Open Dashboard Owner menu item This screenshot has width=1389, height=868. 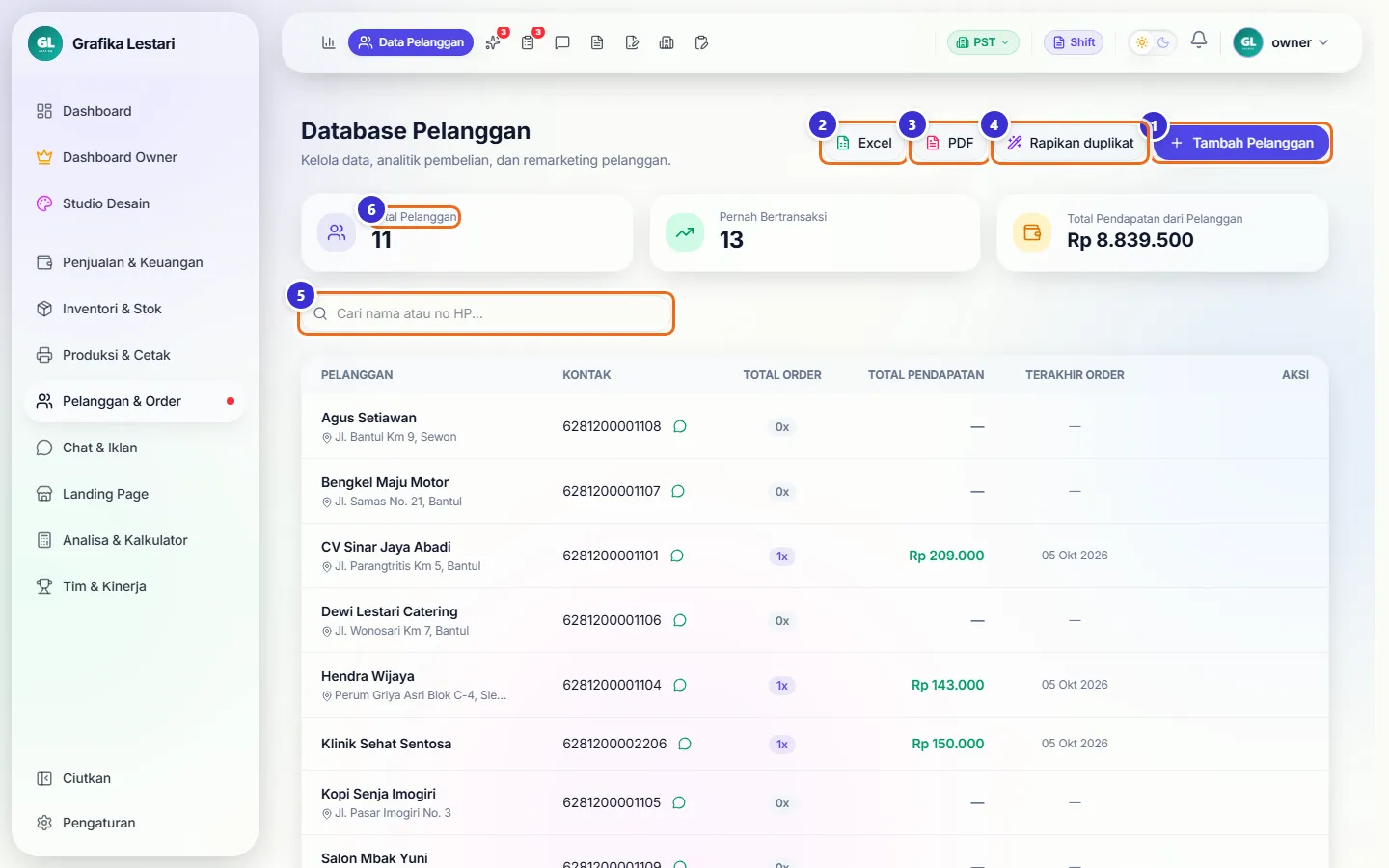tap(135, 157)
